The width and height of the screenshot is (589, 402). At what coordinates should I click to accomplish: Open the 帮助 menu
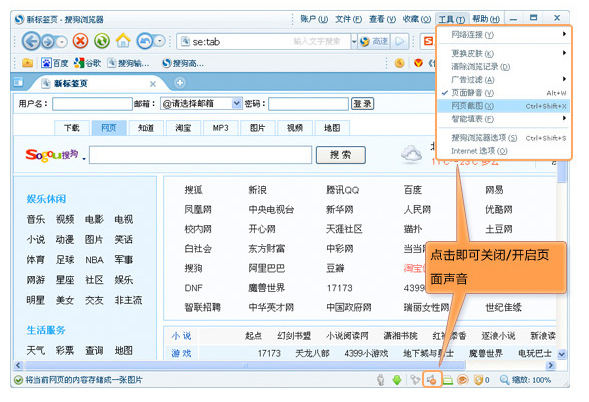[486, 19]
